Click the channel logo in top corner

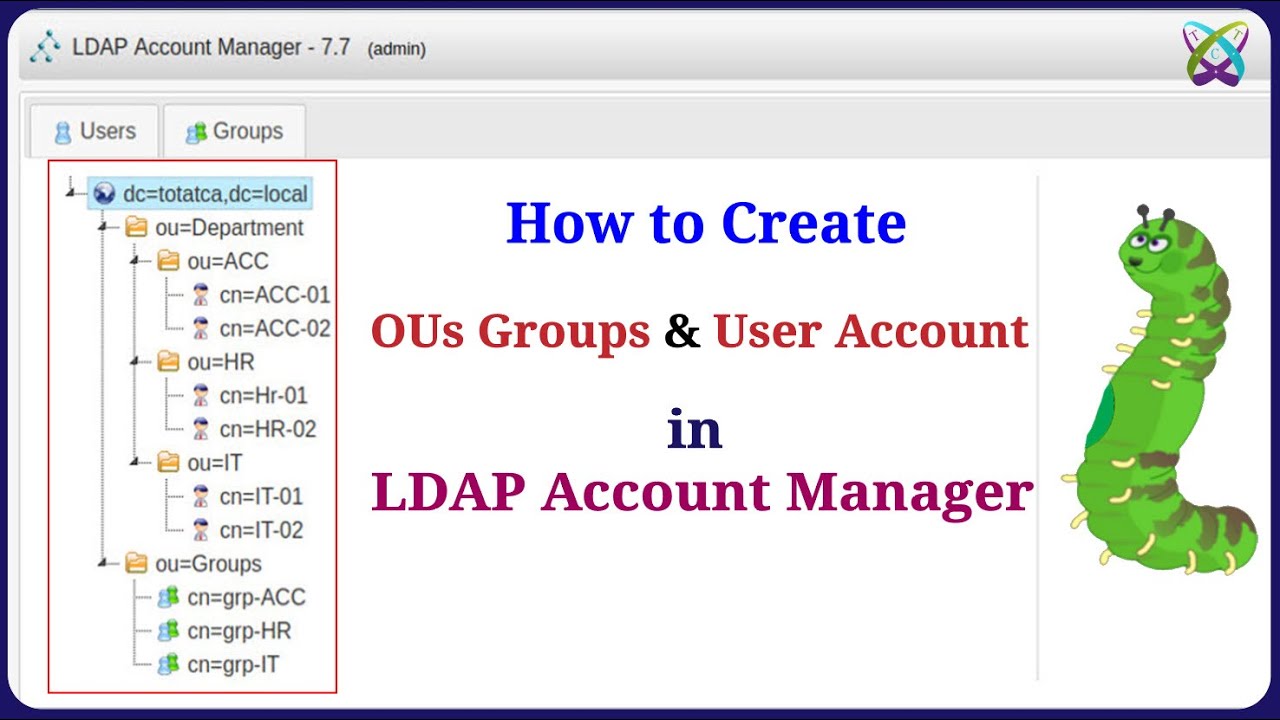[1215, 53]
